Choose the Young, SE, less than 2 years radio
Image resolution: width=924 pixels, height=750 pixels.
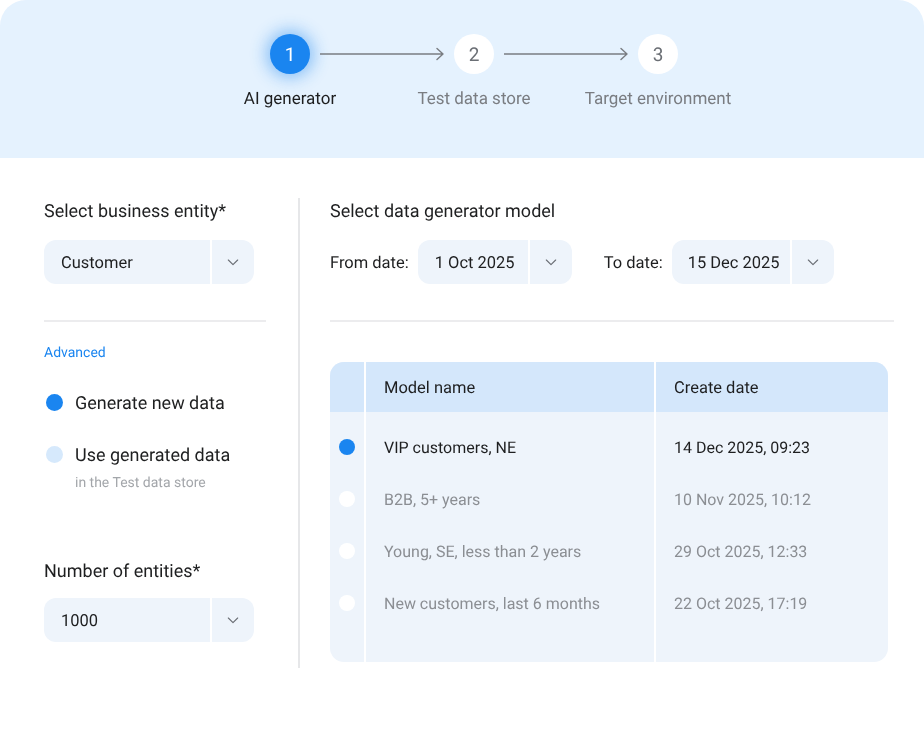347,551
